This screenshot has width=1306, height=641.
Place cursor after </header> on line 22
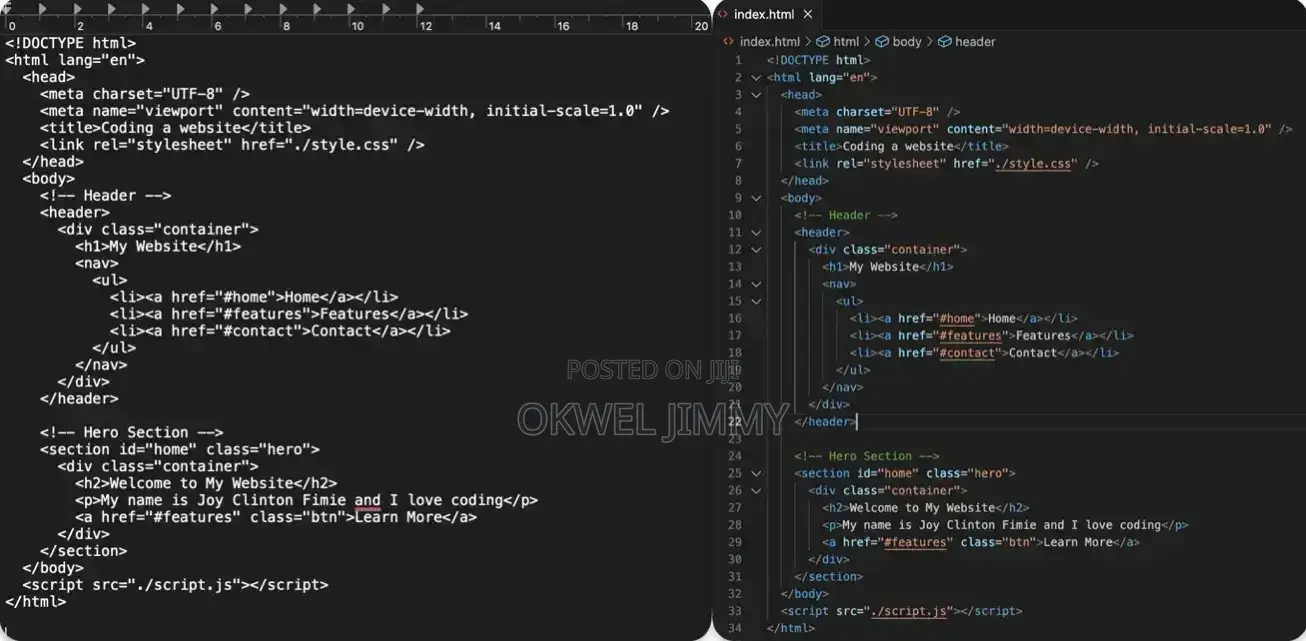pos(857,422)
